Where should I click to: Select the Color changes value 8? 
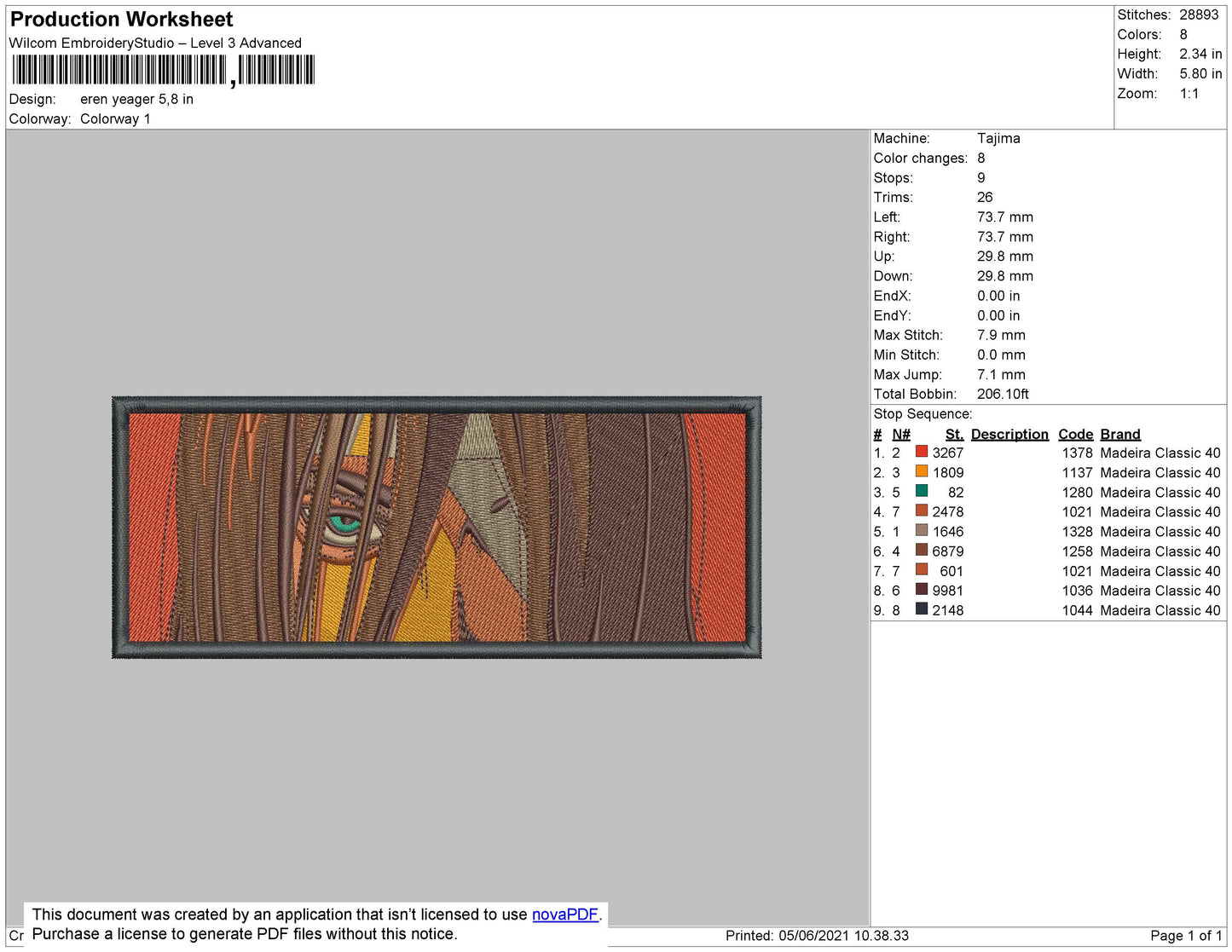(x=981, y=158)
